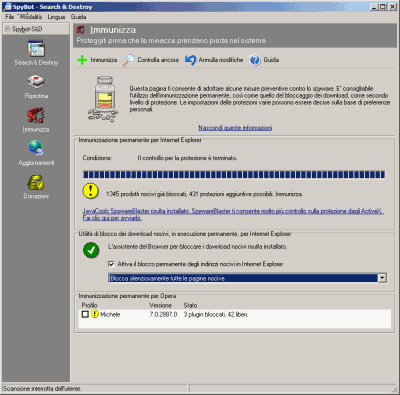Click the green checkmark status icon
This screenshot has width=400, height=395.
point(91,250)
